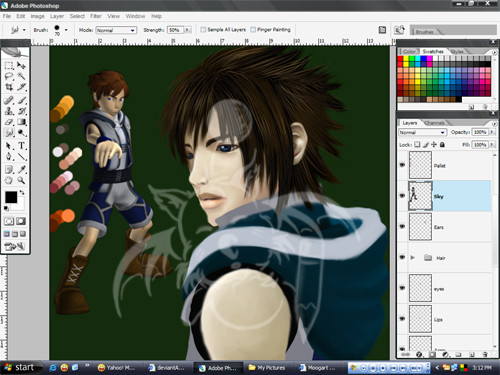
Task: Select the Smudge tool in toolbox
Action: (9, 133)
